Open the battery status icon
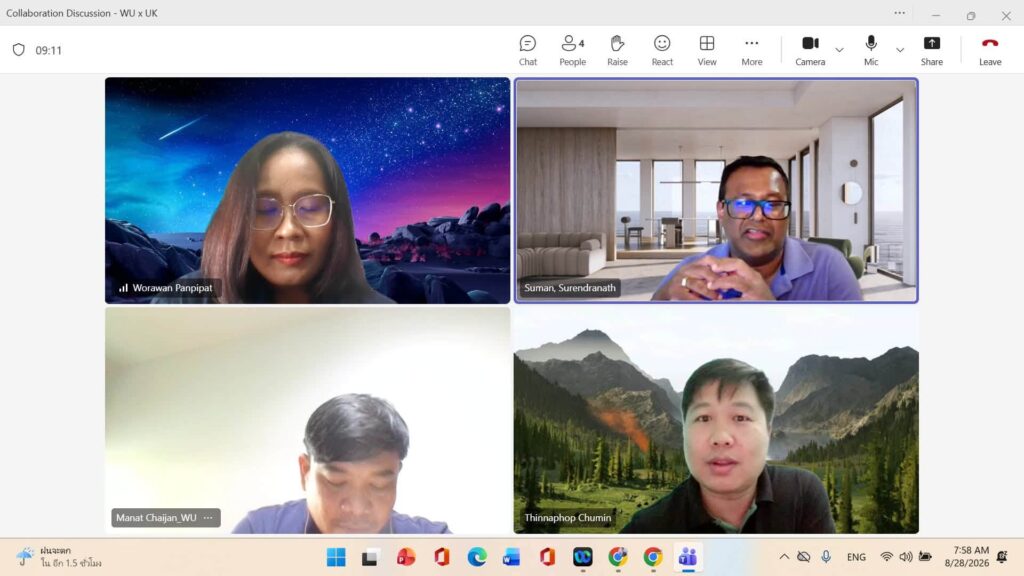The image size is (1024, 576). (925, 557)
